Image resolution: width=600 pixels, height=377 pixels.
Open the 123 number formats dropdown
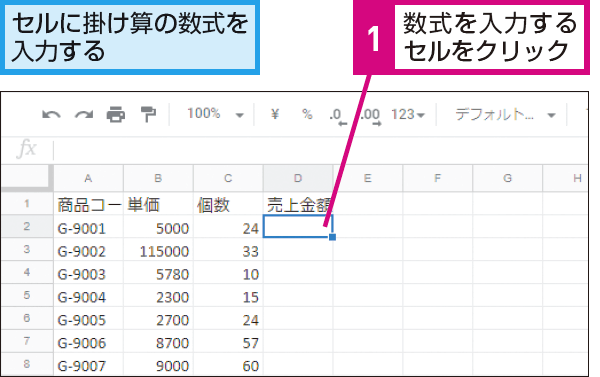point(408,114)
